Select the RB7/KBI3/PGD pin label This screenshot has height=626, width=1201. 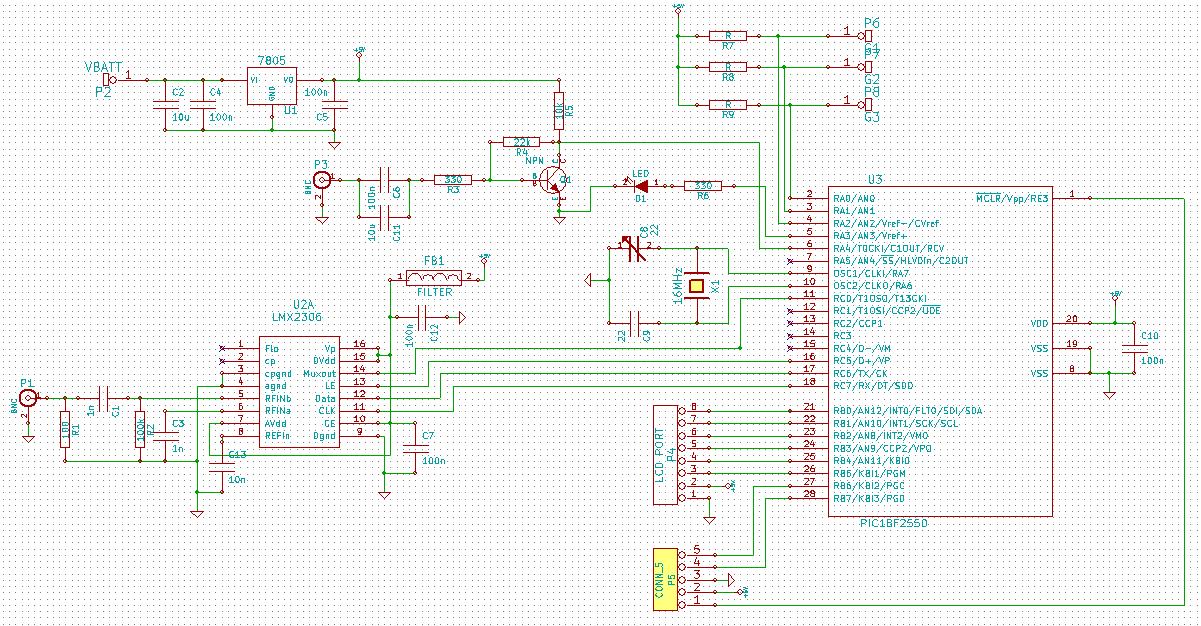coord(868,499)
